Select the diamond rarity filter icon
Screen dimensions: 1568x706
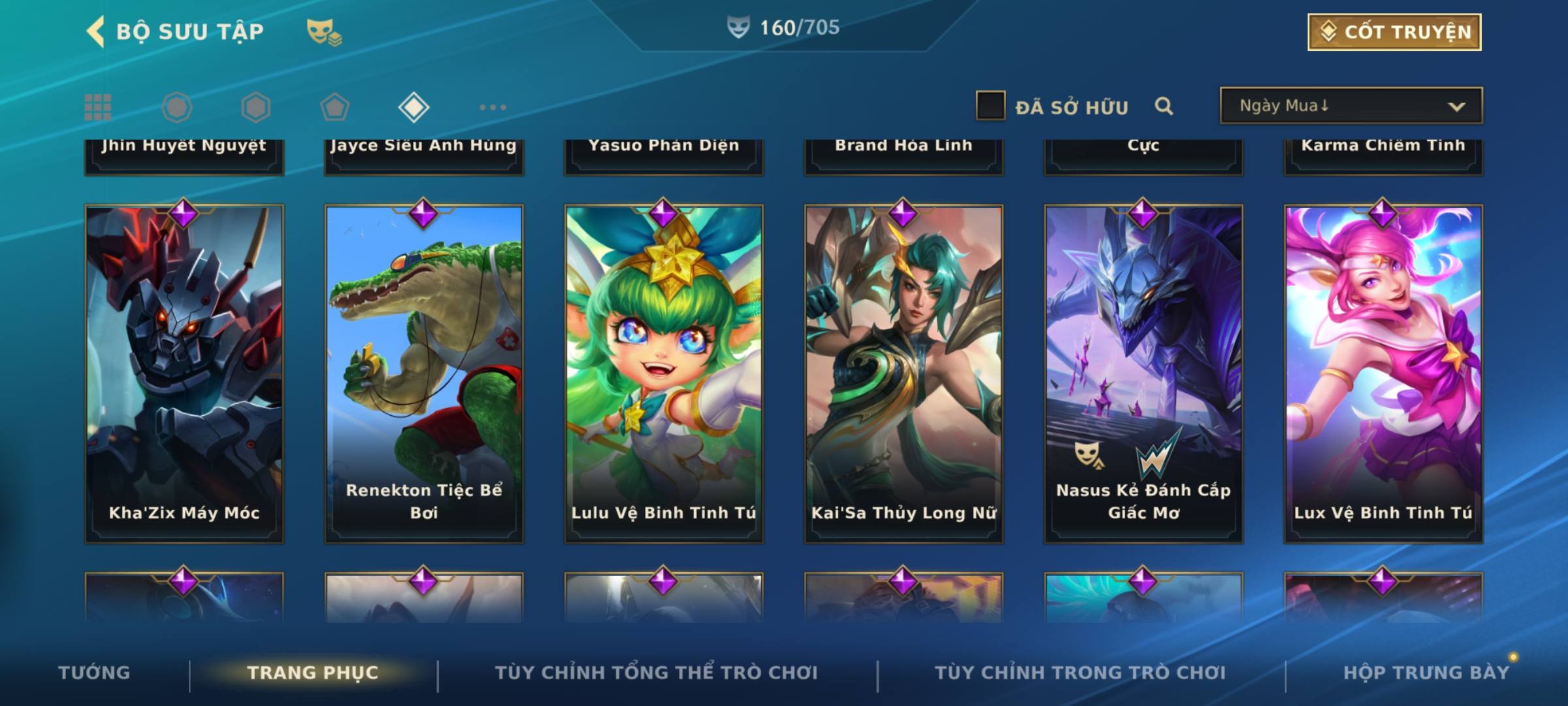[x=414, y=107]
